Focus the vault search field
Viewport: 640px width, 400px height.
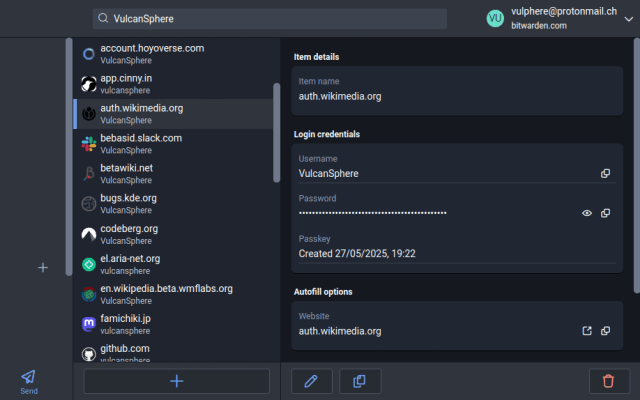click(270, 19)
